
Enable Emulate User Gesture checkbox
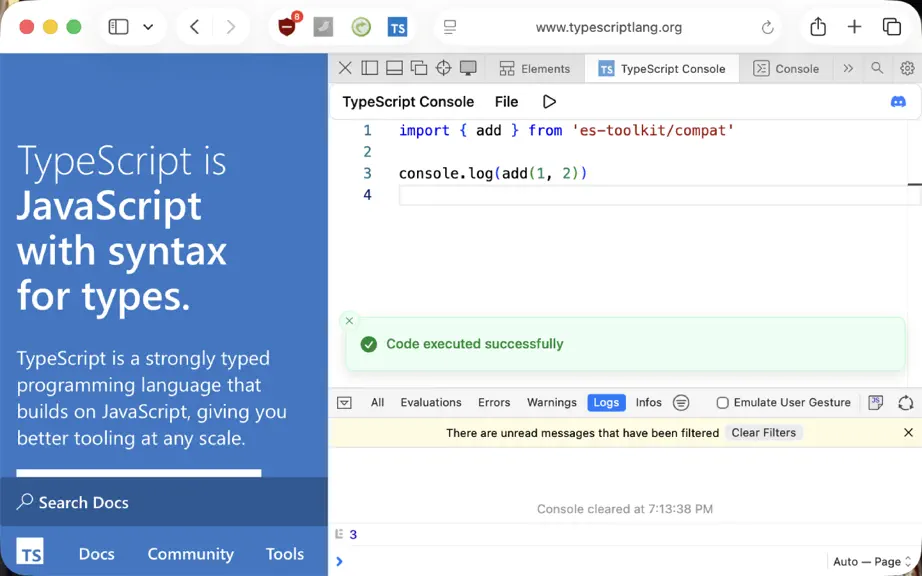[723, 403]
